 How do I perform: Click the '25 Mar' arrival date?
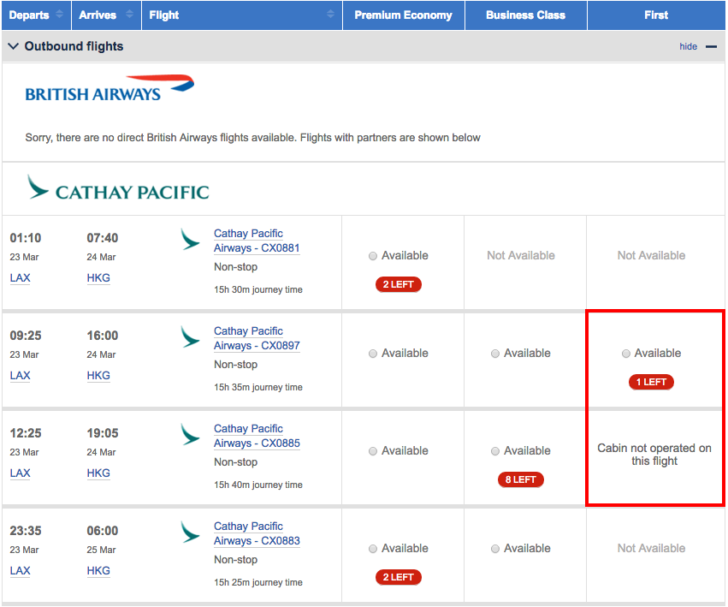point(101,549)
